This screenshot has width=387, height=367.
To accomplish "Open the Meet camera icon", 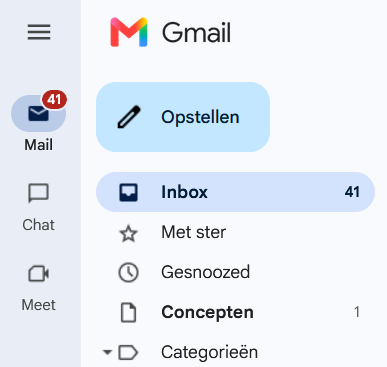I will click(x=39, y=274).
